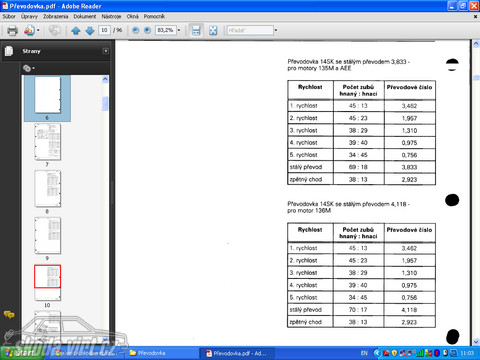Open the thumbnail options gear dropdown

click(29, 68)
